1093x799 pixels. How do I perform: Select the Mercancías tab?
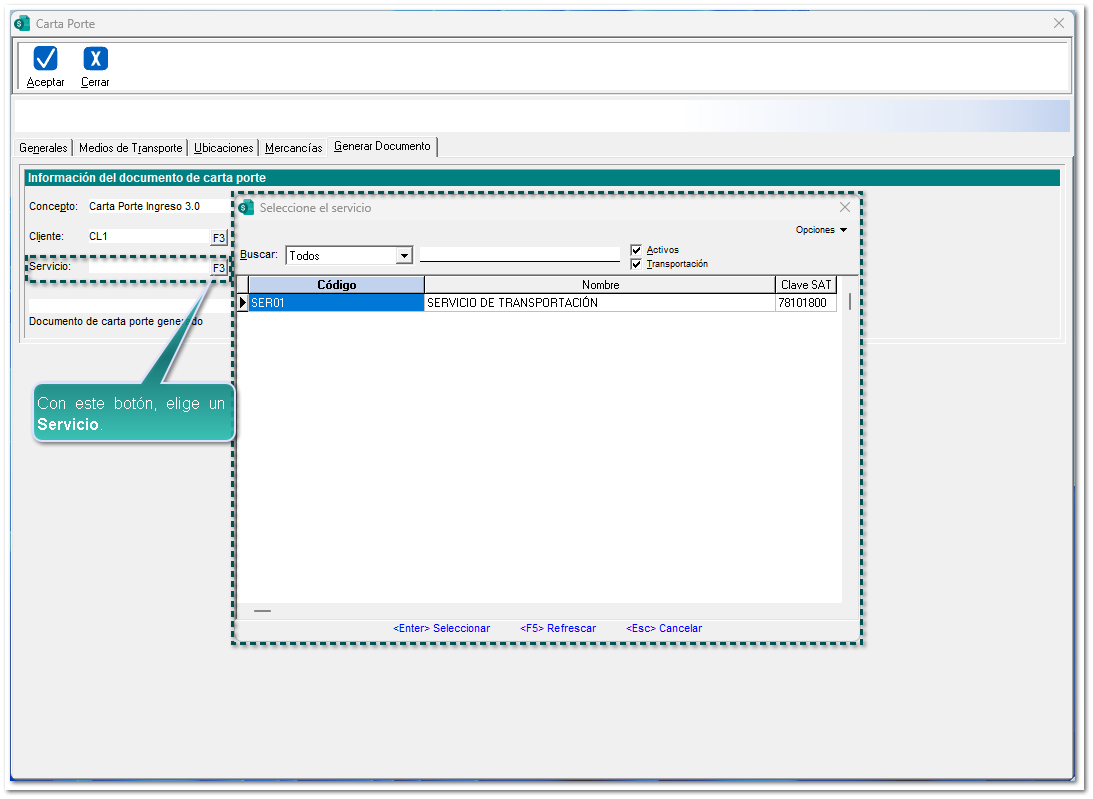pyautogui.click(x=293, y=148)
